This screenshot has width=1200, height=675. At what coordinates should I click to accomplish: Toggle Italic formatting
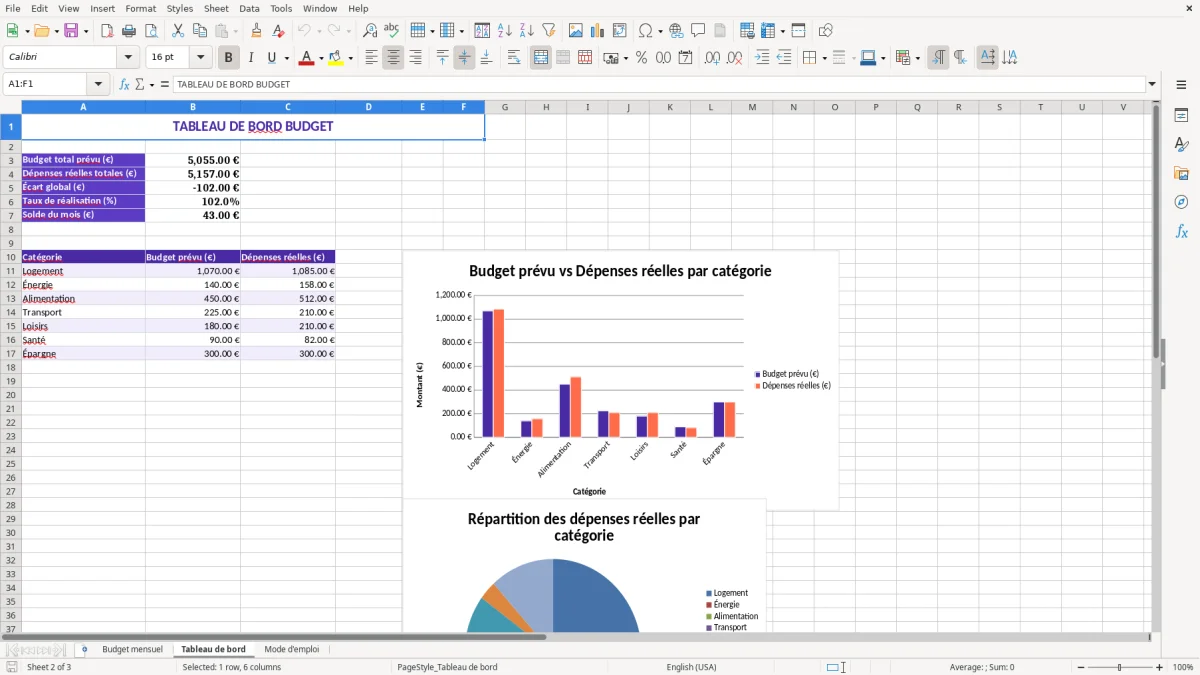pos(250,58)
